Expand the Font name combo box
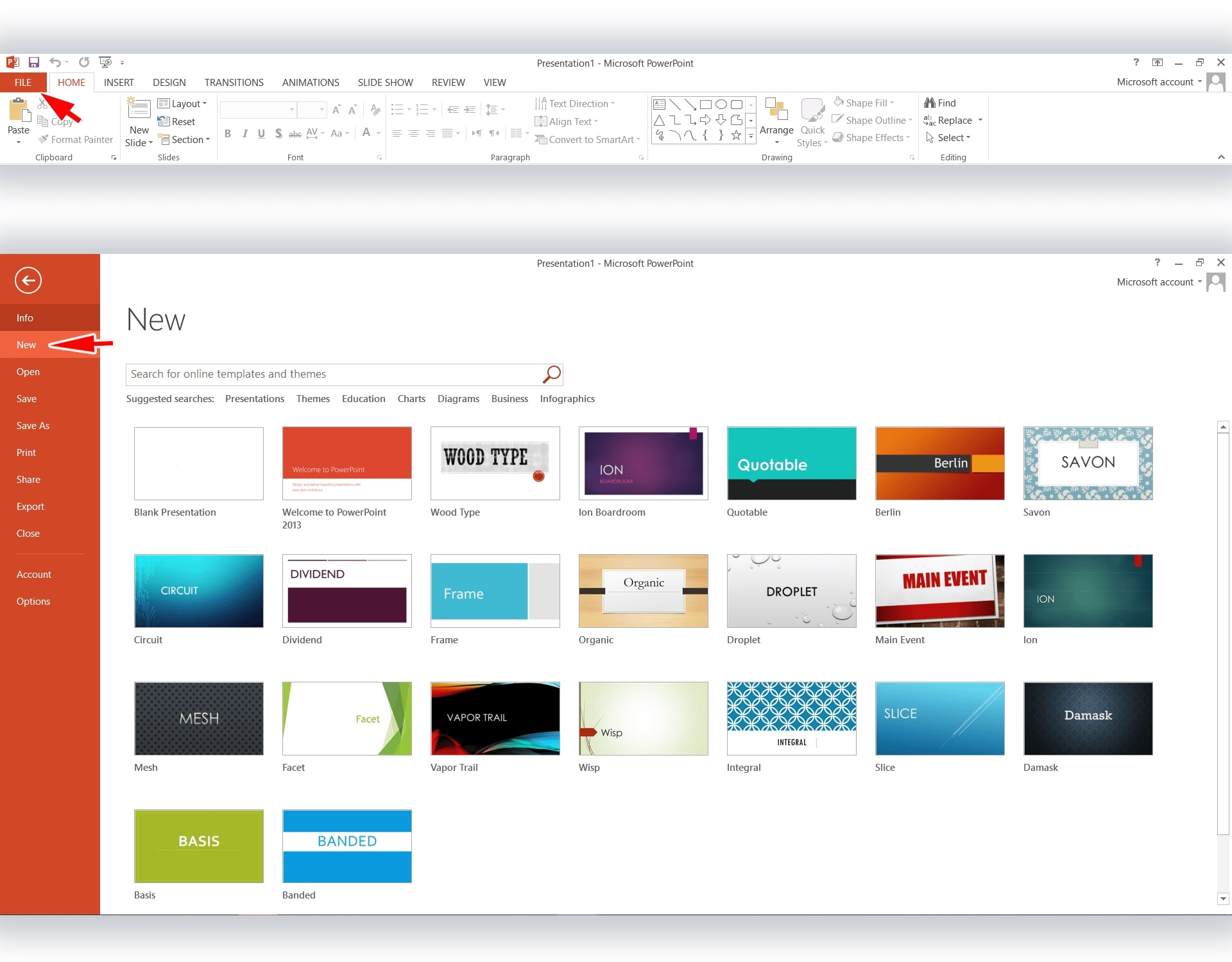 292,110
